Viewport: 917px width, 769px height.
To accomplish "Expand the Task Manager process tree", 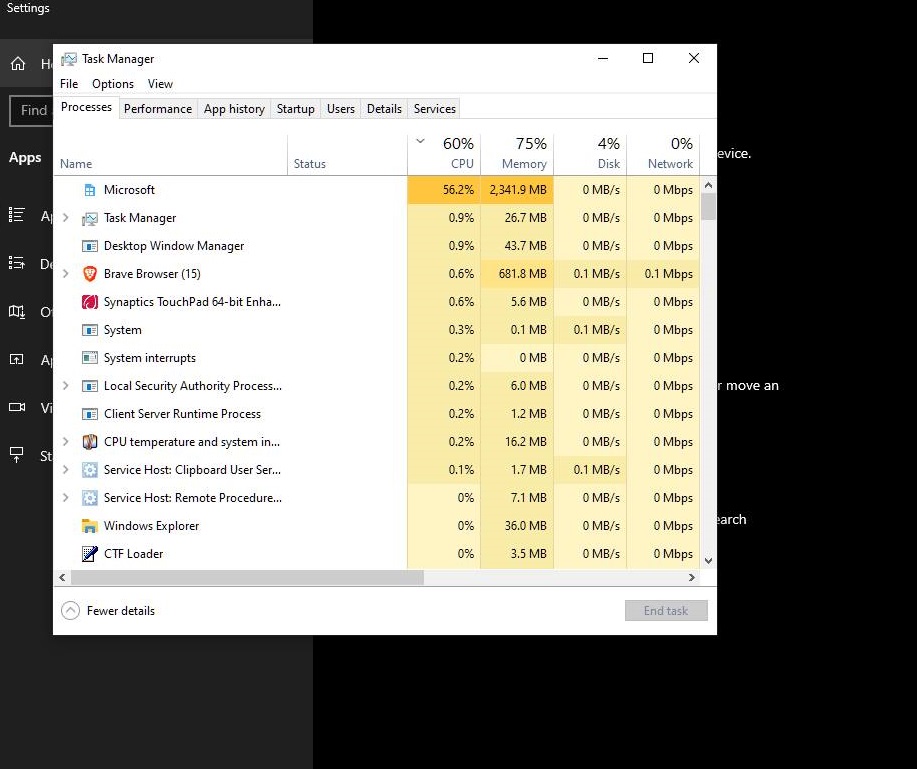I will (x=65, y=217).
